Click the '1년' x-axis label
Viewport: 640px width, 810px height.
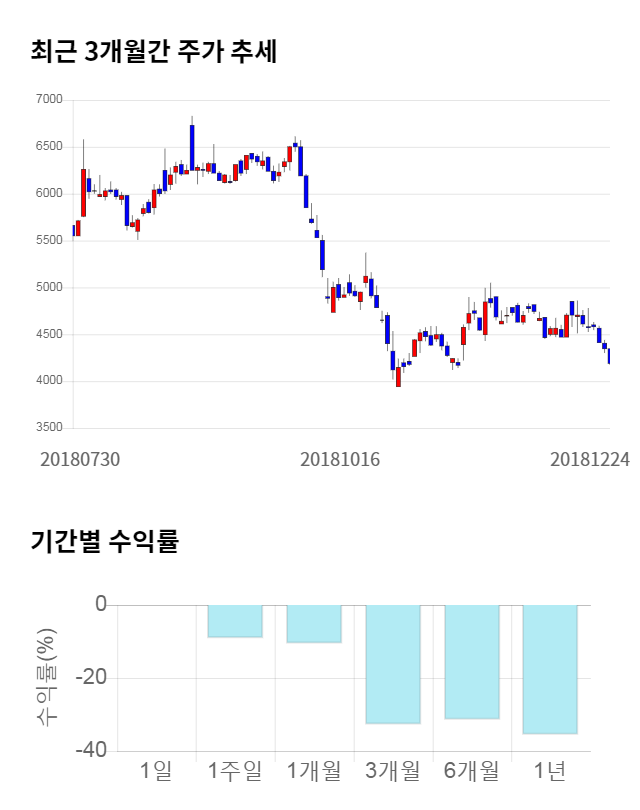click(550, 771)
